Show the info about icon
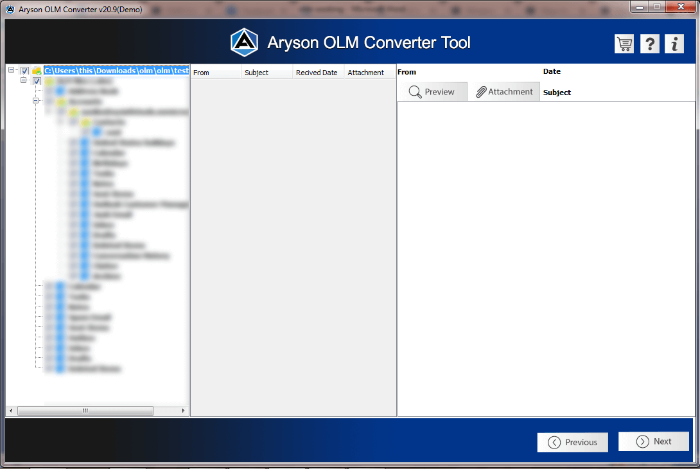The image size is (700, 469). pyautogui.click(x=674, y=44)
